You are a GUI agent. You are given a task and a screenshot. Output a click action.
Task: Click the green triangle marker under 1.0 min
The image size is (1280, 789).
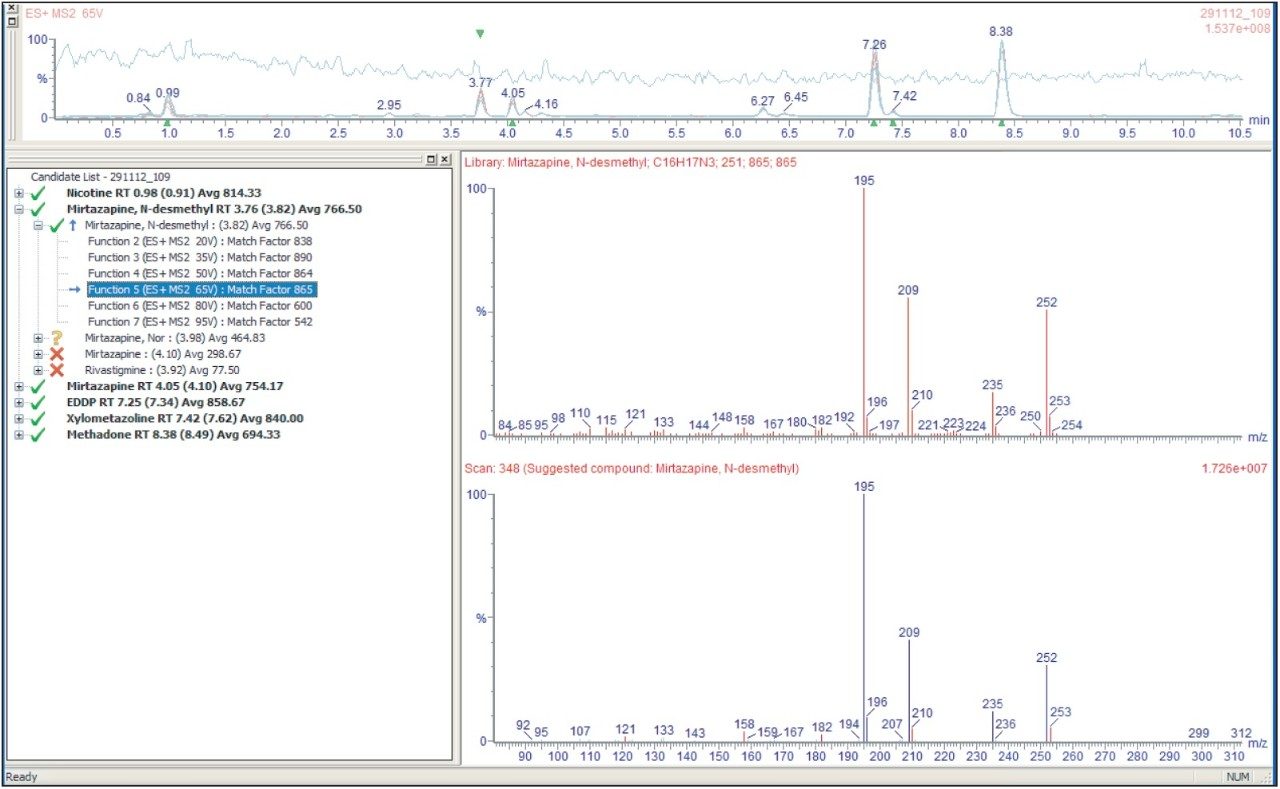pos(167,122)
